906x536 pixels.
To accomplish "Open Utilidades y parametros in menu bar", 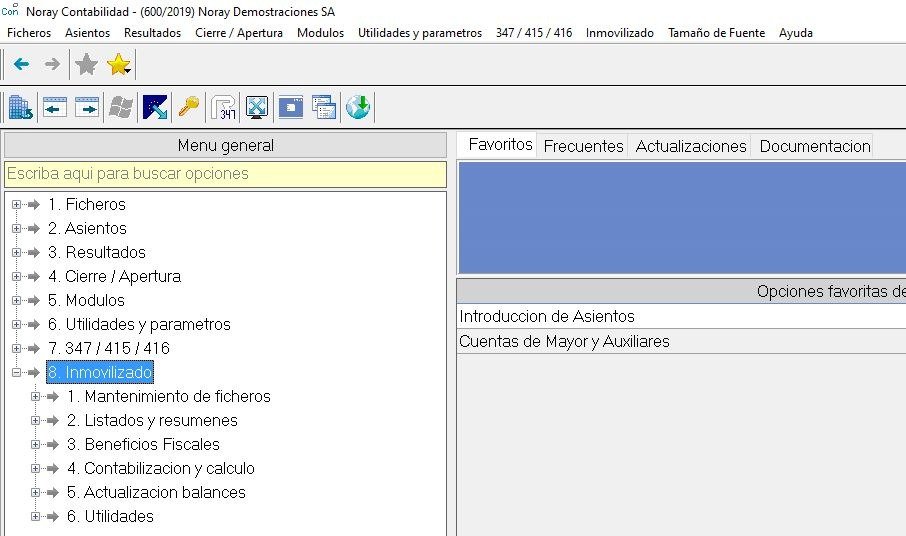I will (x=419, y=33).
